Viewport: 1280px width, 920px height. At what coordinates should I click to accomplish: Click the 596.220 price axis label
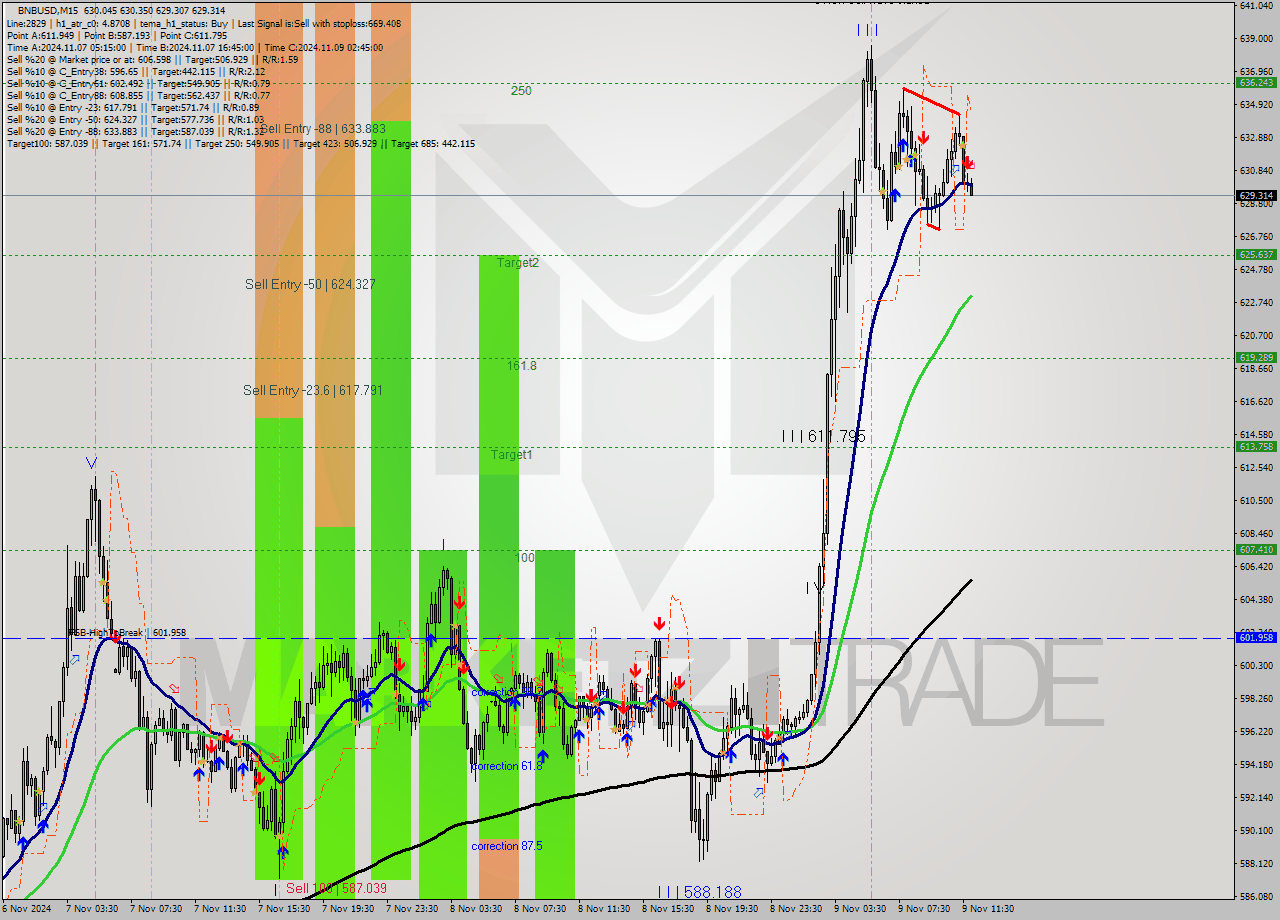(x=1256, y=731)
